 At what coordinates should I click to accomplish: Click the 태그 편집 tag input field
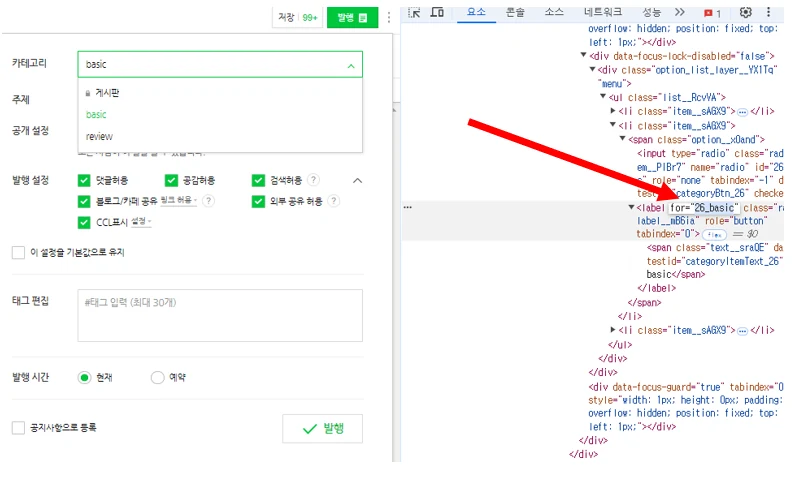coord(220,316)
